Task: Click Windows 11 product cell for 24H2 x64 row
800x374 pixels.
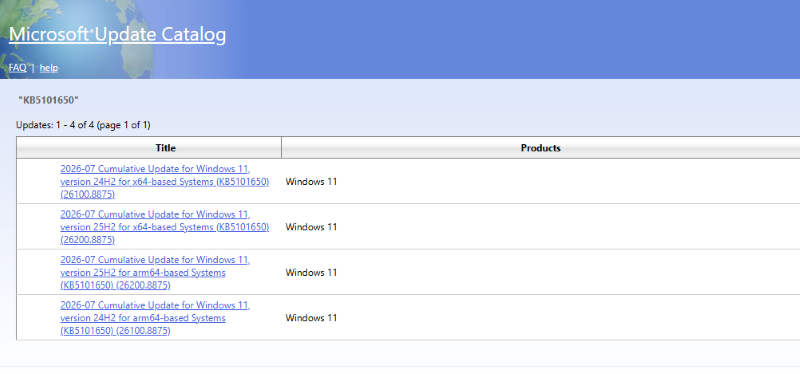Action: point(311,182)
